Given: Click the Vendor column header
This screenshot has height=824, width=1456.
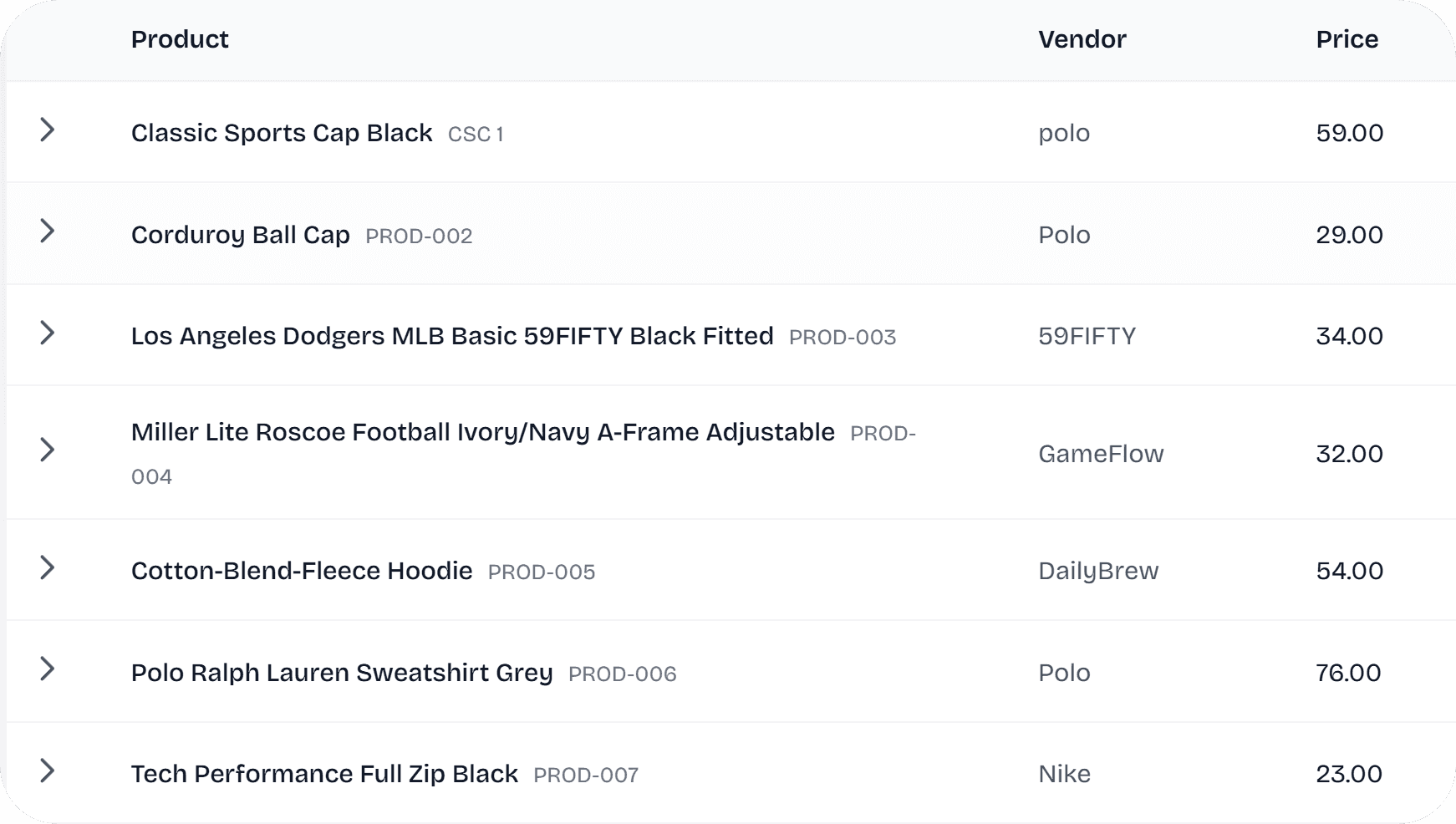Looking at the screenshot, I should [x=1082, y=39].
